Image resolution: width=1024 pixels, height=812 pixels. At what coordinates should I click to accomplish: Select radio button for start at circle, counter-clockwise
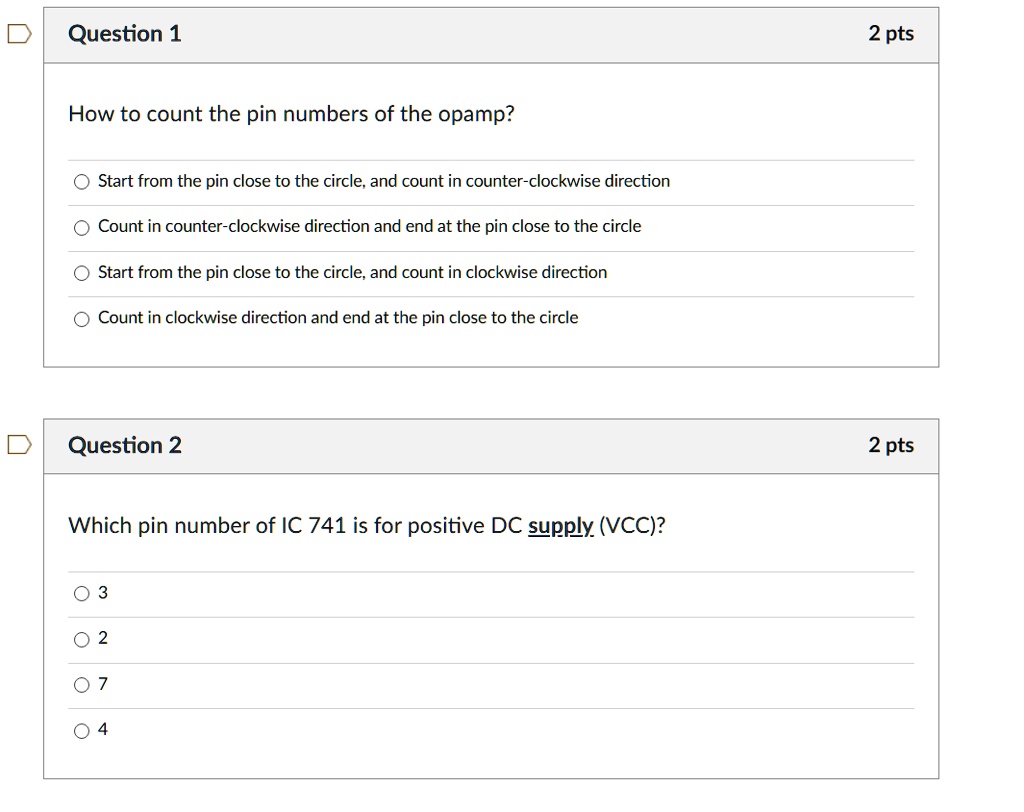coord(82,182)
